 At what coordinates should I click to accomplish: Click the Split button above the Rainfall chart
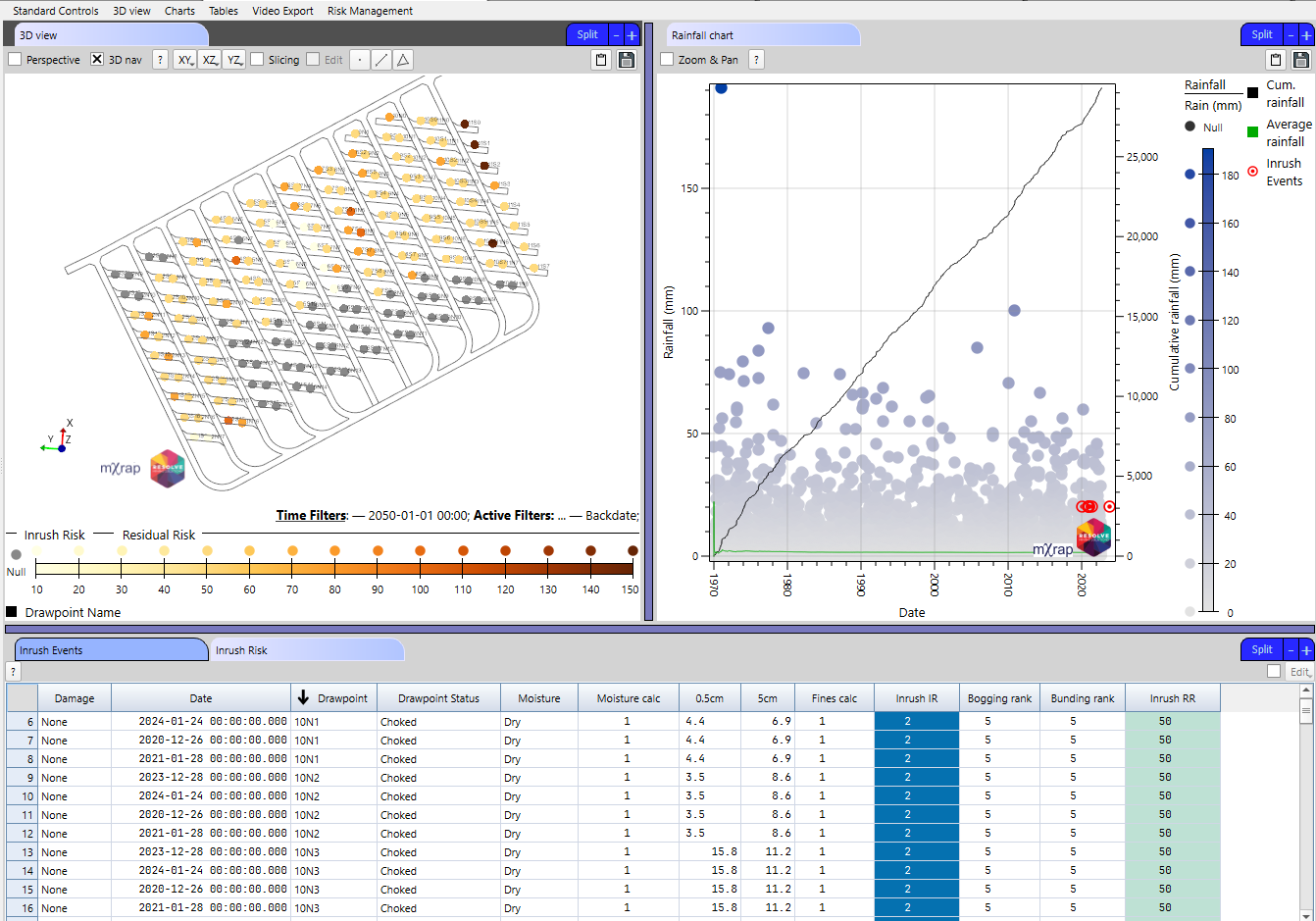pos(1261,33)
